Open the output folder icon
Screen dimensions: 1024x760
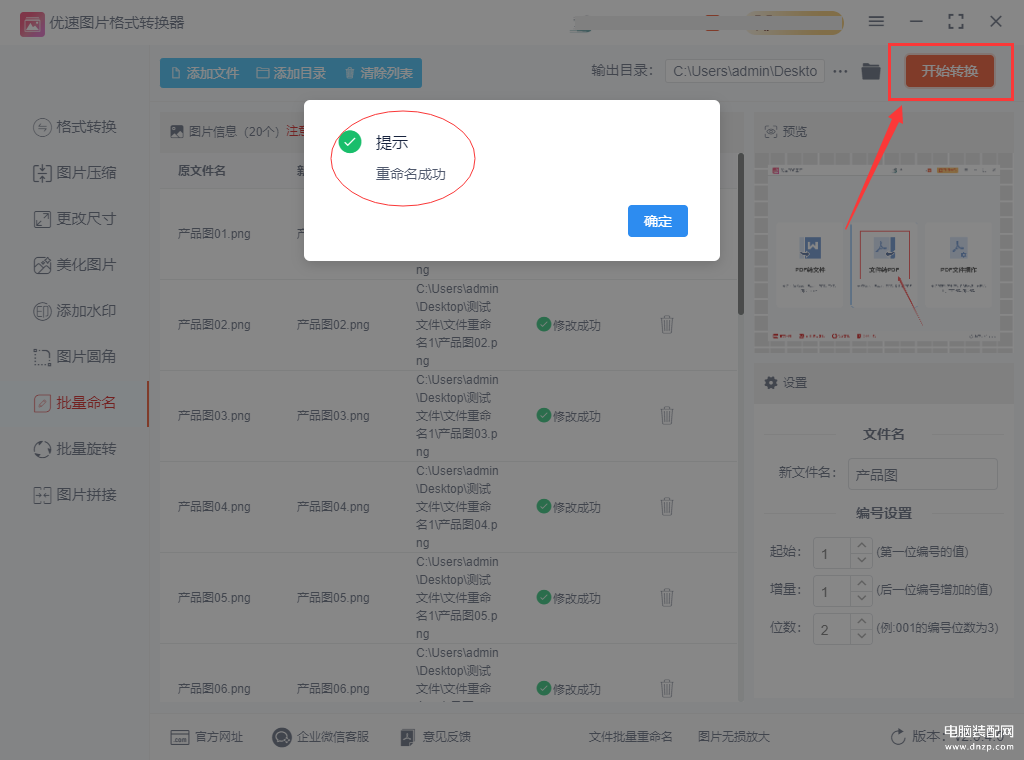(871, 71)
